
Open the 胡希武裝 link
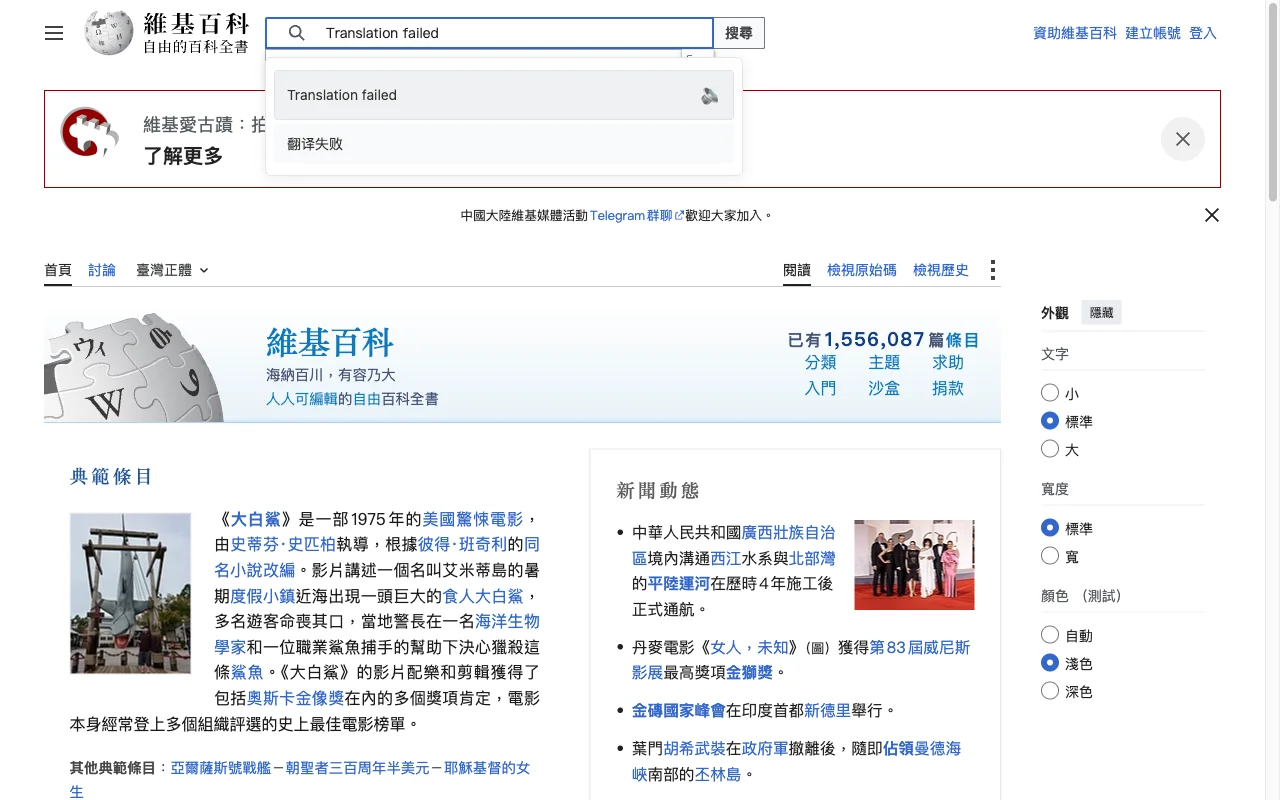pyautogui.click(x=694, y=748)
